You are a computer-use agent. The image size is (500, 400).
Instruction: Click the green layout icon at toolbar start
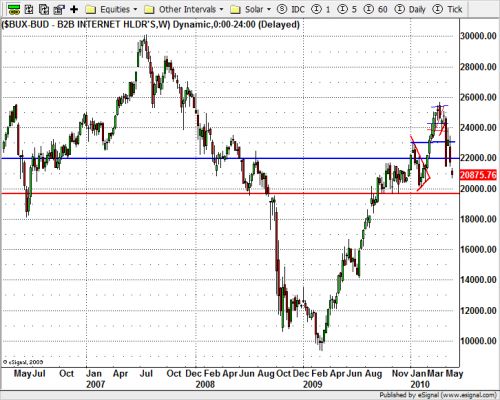pos(13,9)
